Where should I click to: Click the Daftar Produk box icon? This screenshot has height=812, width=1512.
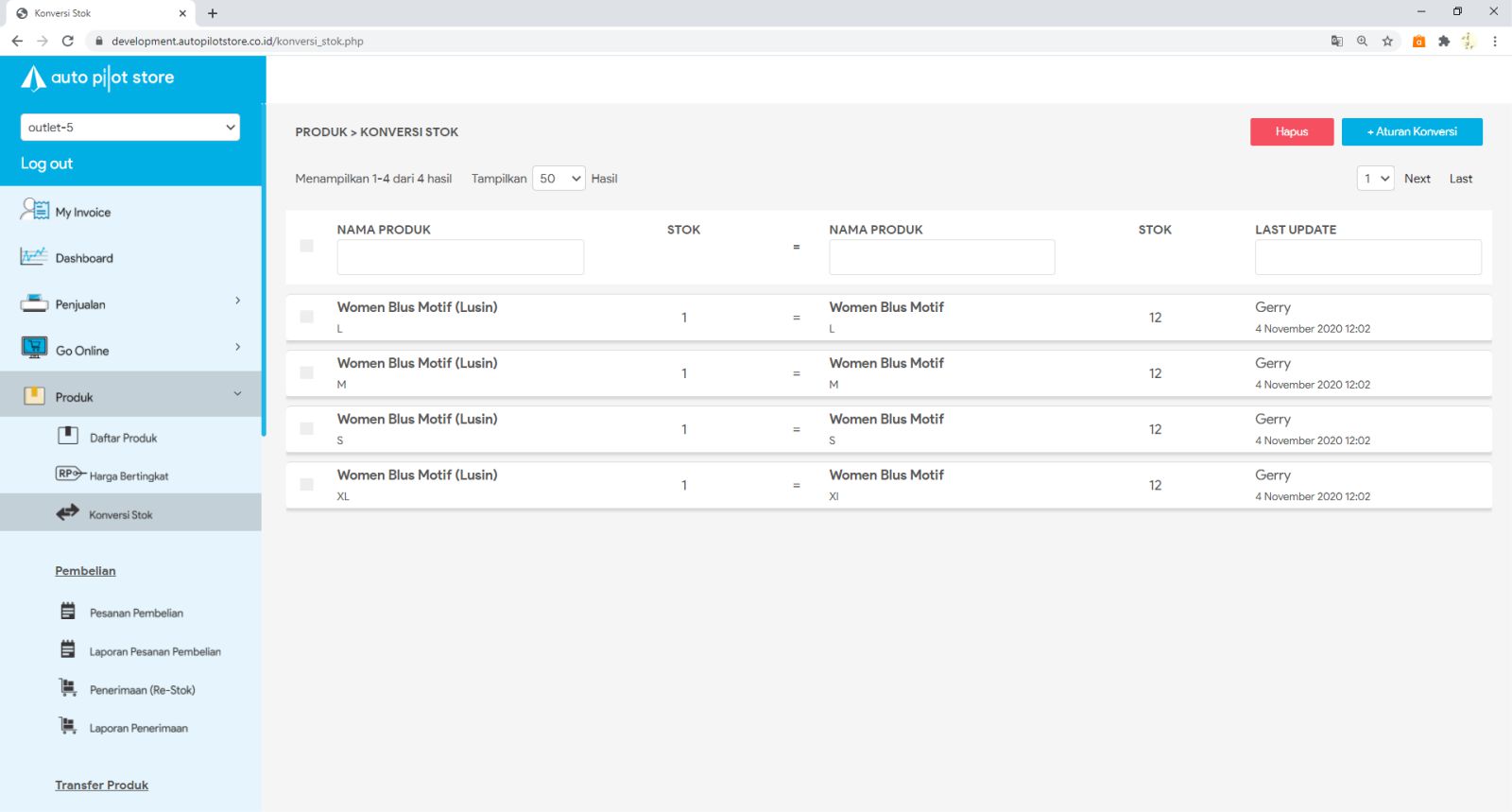pos(68,436)
